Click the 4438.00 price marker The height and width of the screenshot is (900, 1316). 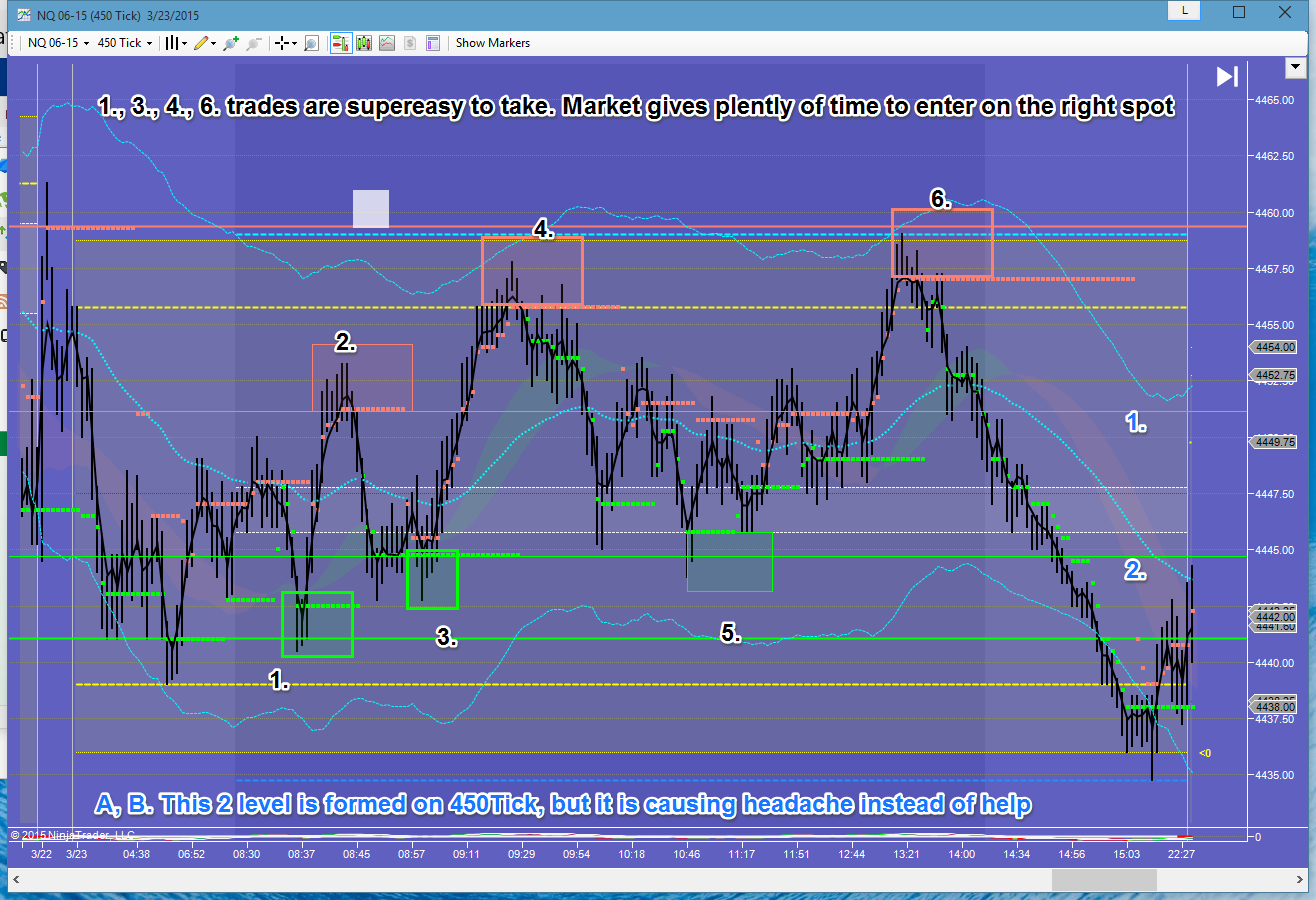tap(1272, 706)
